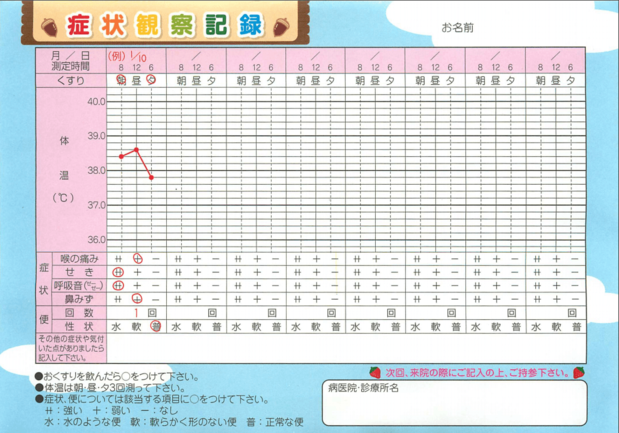Viewport: 619px width, 433px height.
Task: Click the red morning temperature point near 38.4
Action: pyautogui.click(x=121, y=157)
